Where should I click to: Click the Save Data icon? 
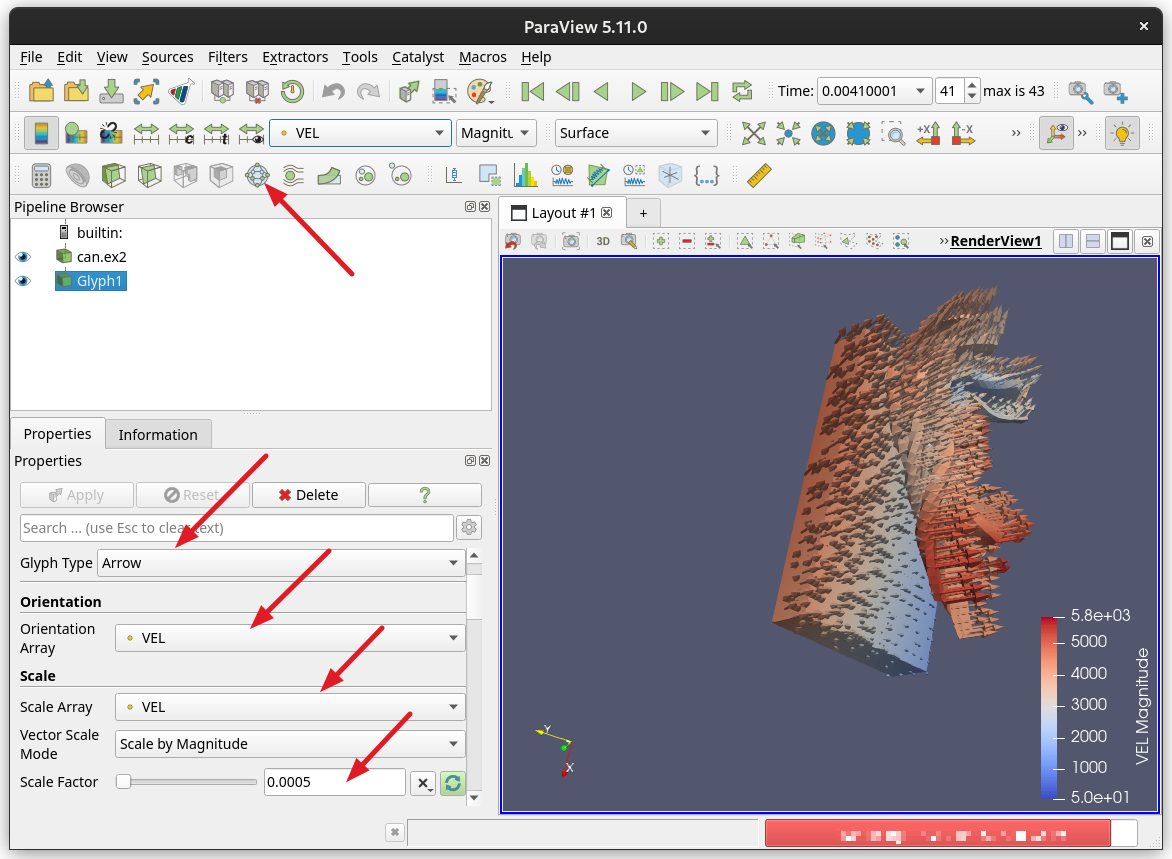pyautogui.click(x=111, y=91)
